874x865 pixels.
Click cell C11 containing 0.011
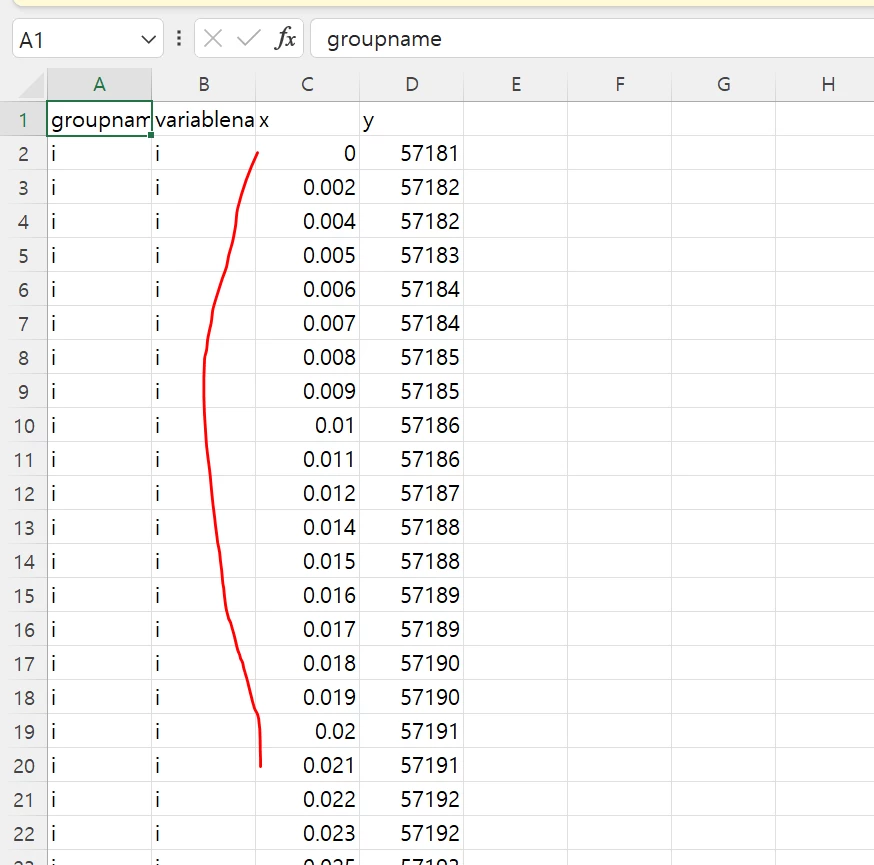coord(307,459)
